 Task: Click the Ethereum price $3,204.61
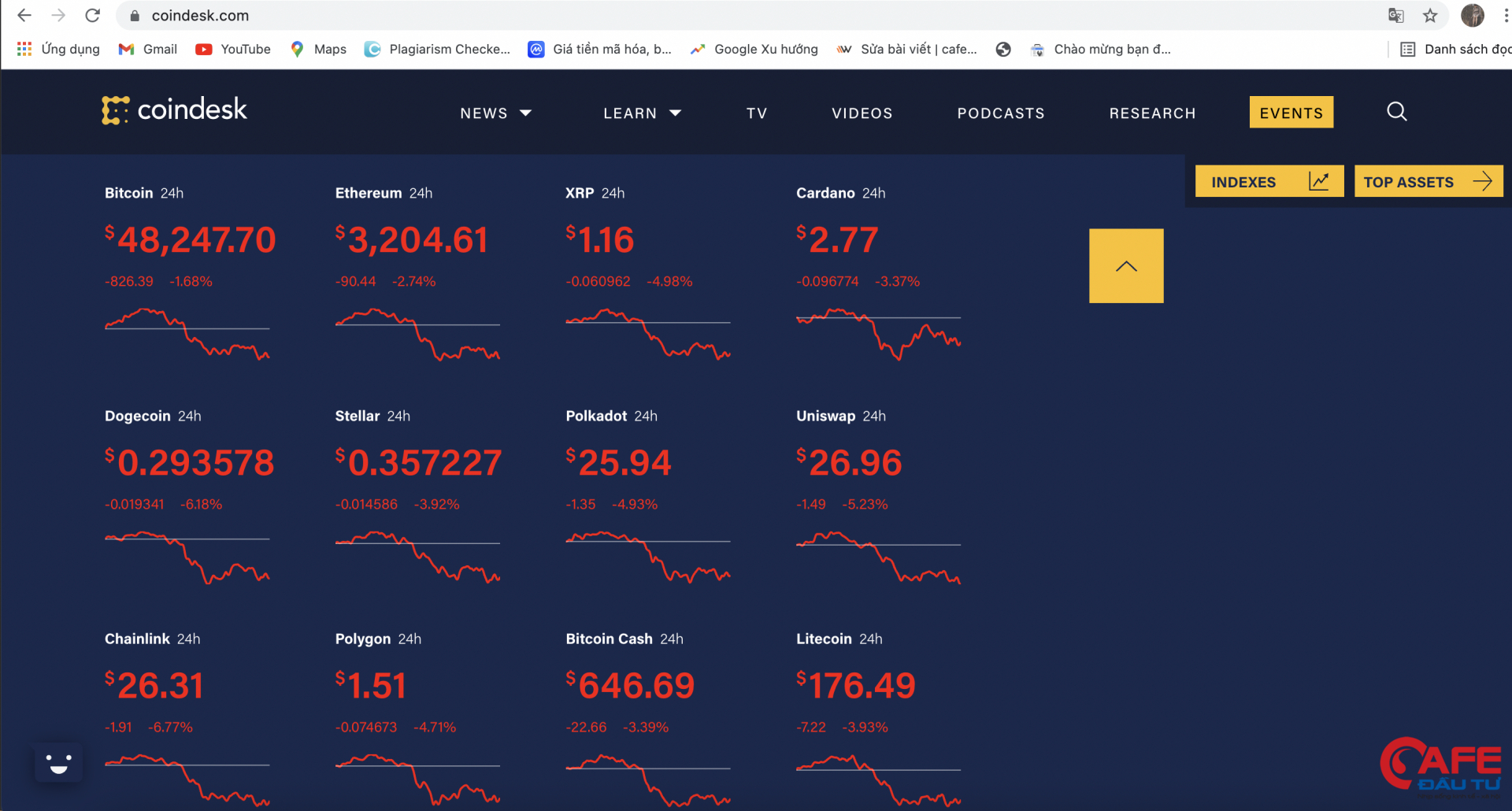pos(412,239)
